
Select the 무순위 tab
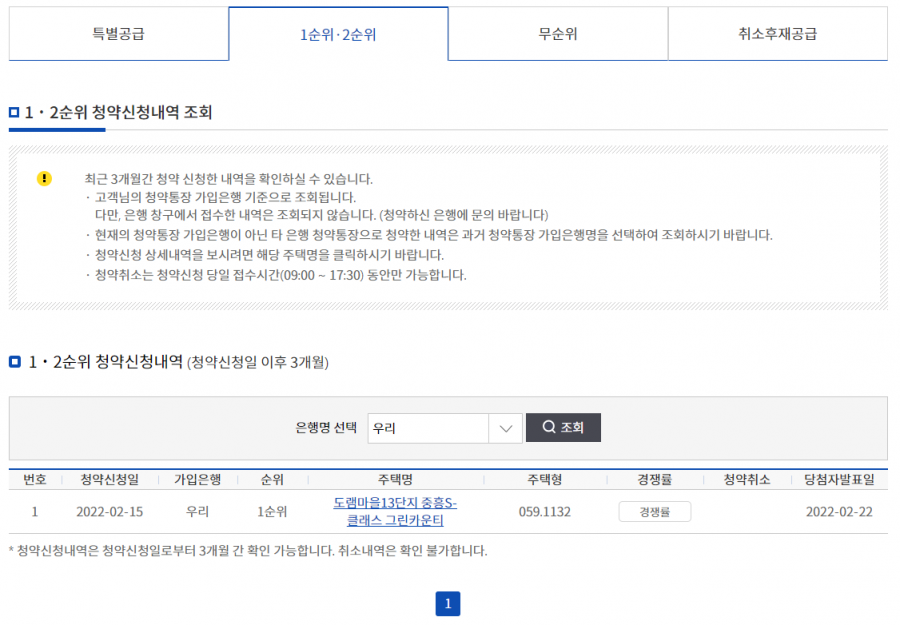pyautogui.click(x=558, y=34)
